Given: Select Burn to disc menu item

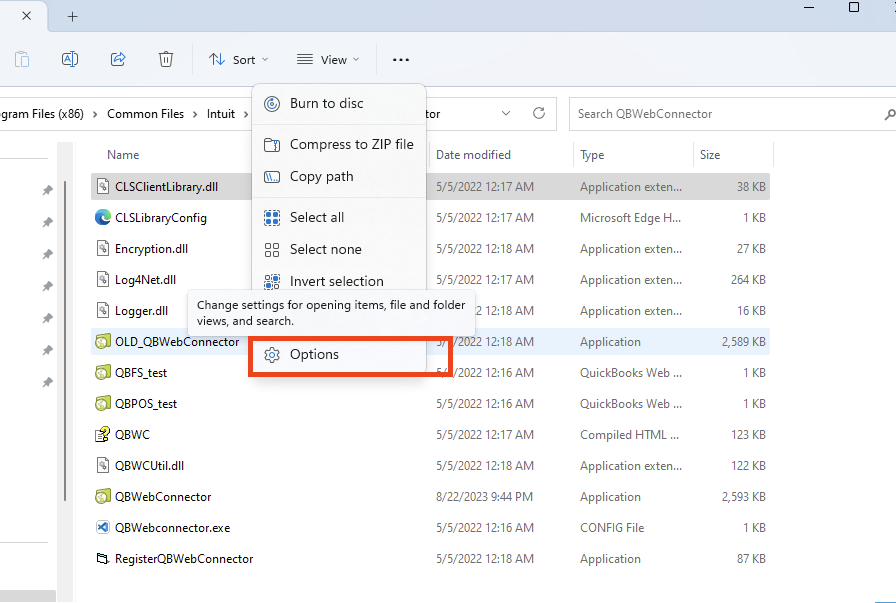Looking at the screenshot, I should pos(339,103).
